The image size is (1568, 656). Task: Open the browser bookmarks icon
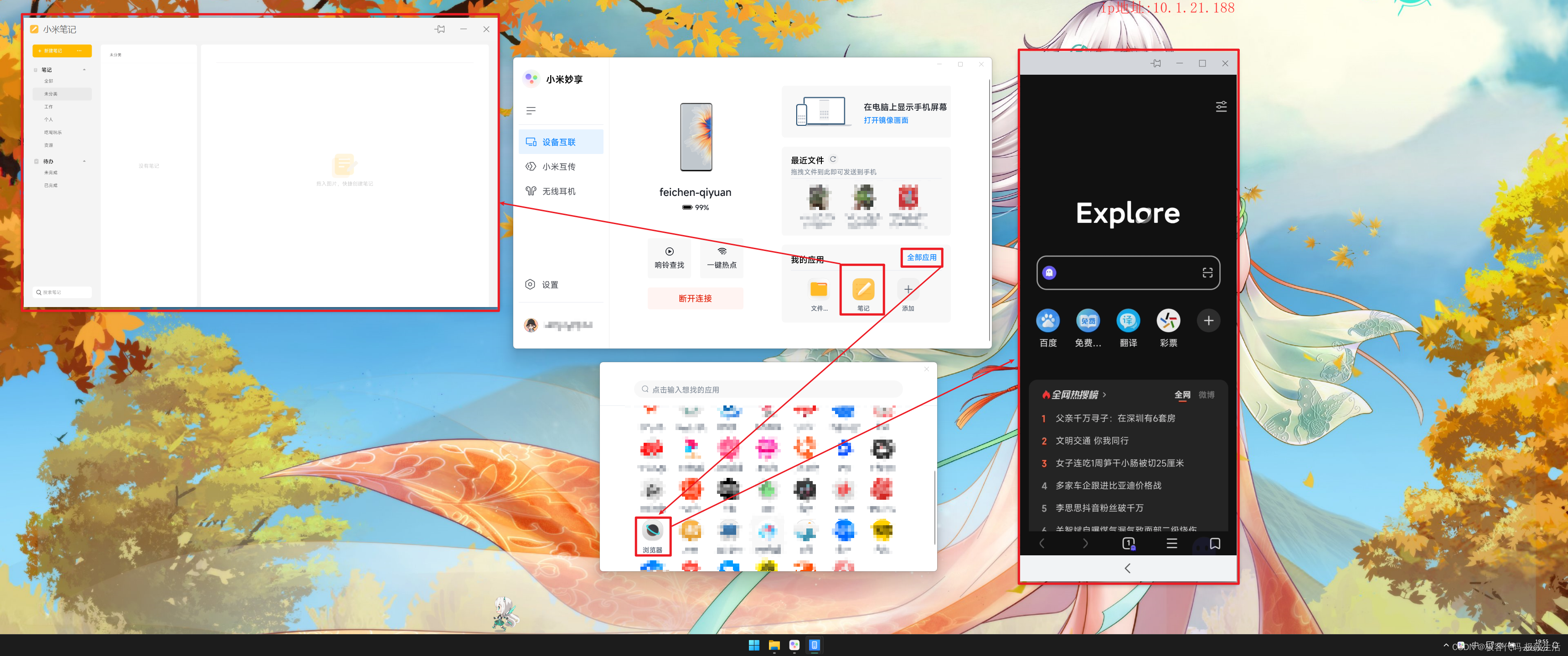tap(1215, 543)
